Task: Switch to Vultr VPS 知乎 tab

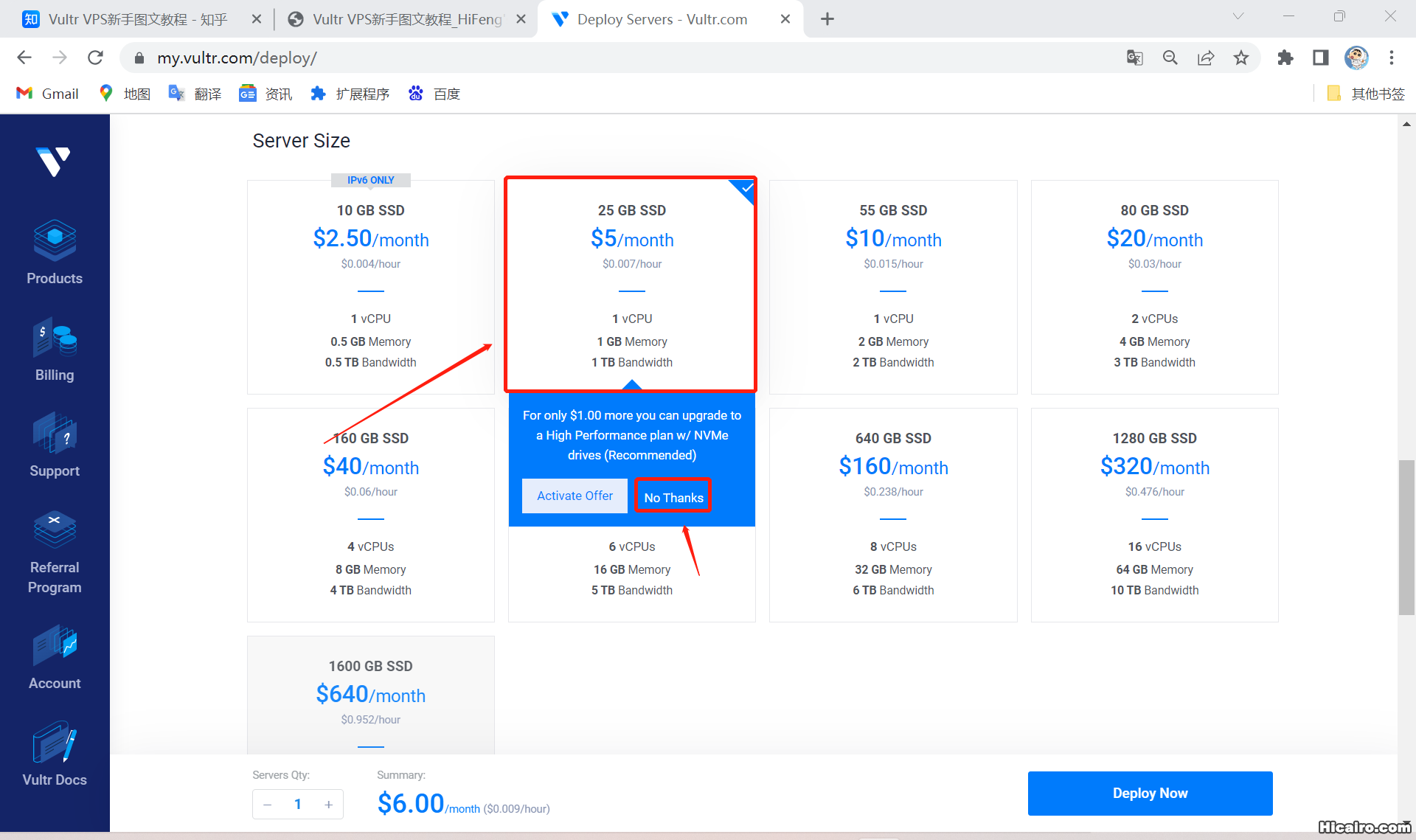Action: pos(136,19)
